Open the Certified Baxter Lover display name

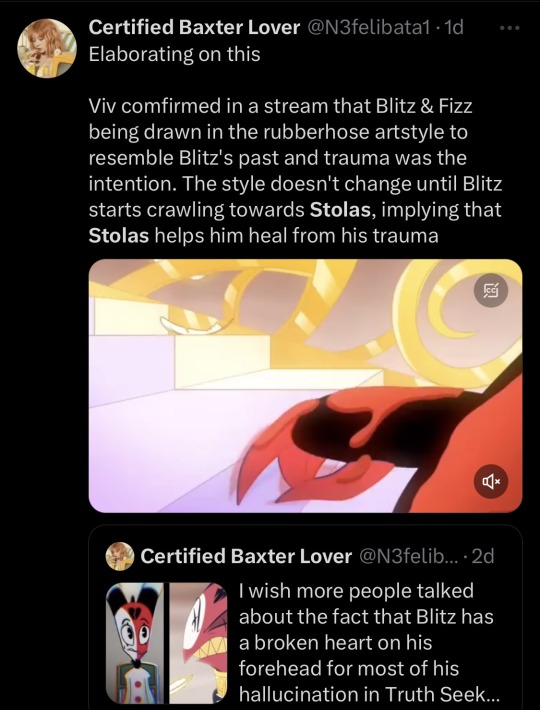pos(194,28)
